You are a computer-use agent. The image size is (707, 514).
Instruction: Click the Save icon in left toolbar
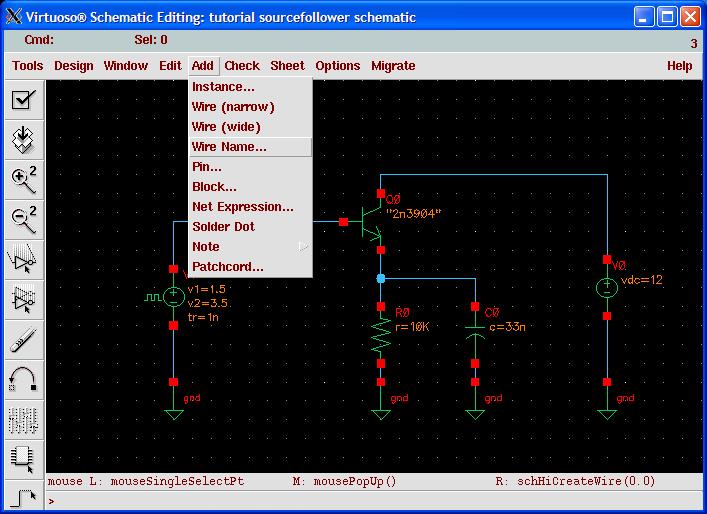click(24, 140)
